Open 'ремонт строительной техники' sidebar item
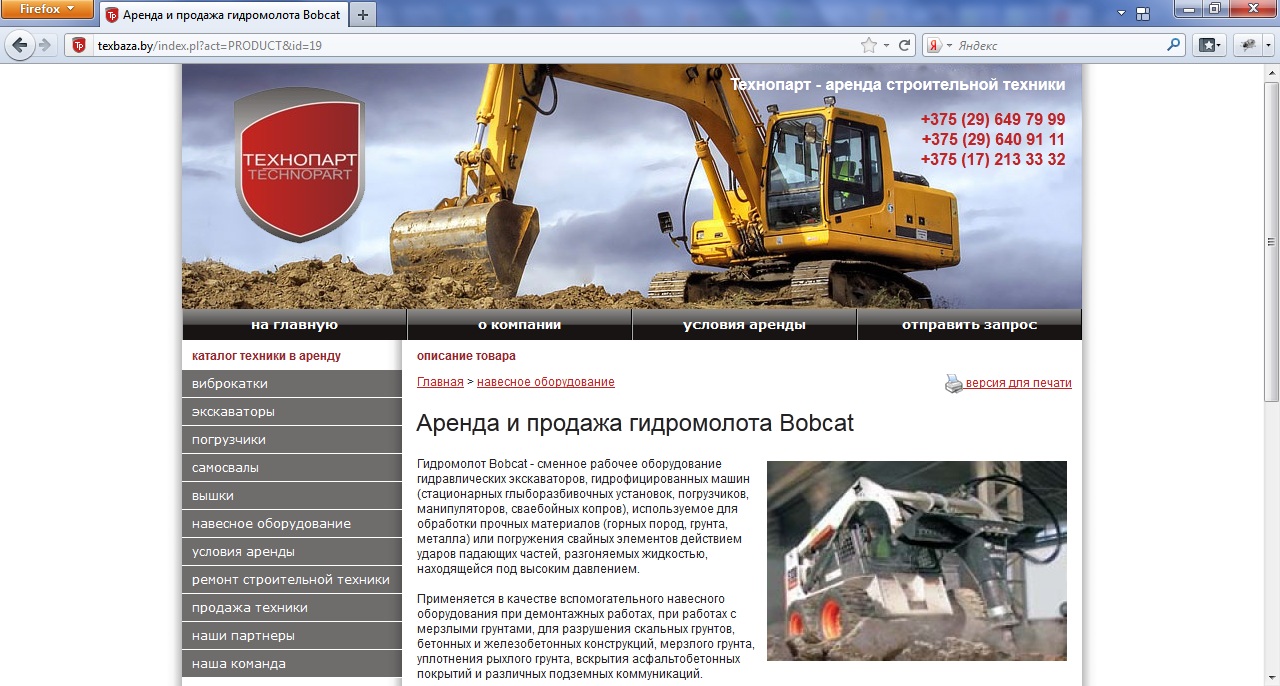Viewport: 1280px width, 686px height. pos(292,580)
